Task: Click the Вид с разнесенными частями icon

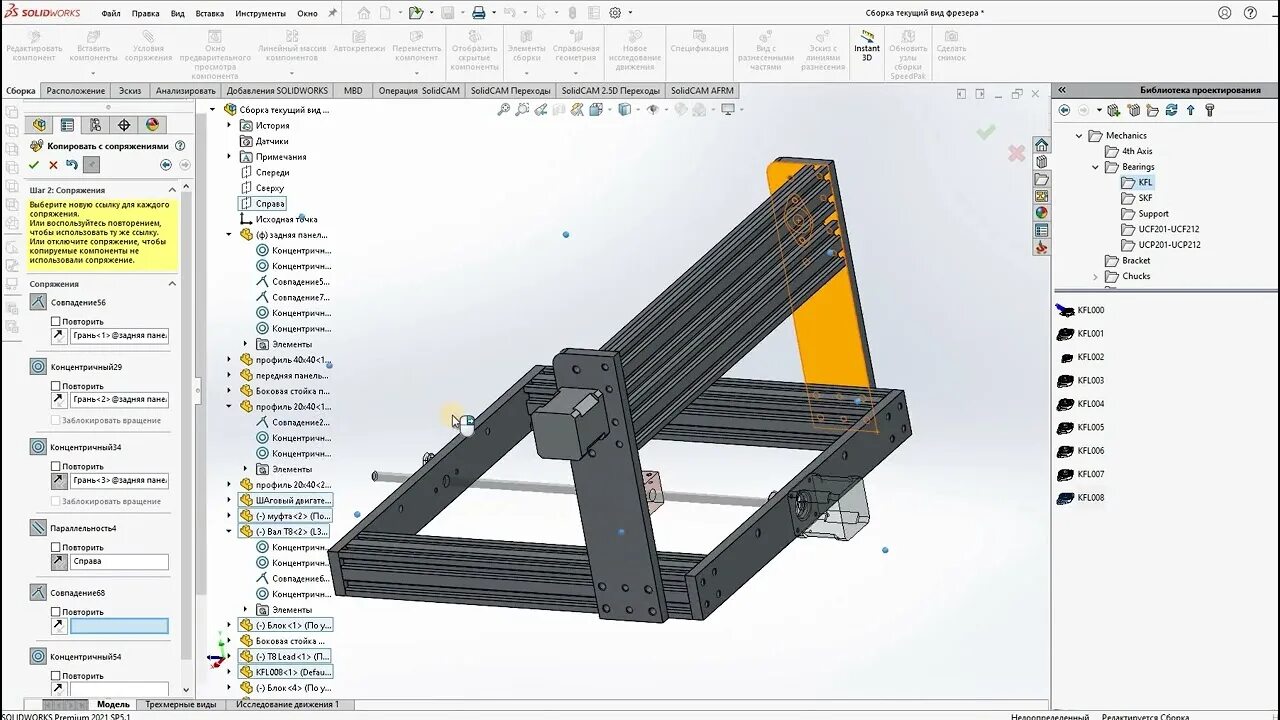Action: pos(766,42)
